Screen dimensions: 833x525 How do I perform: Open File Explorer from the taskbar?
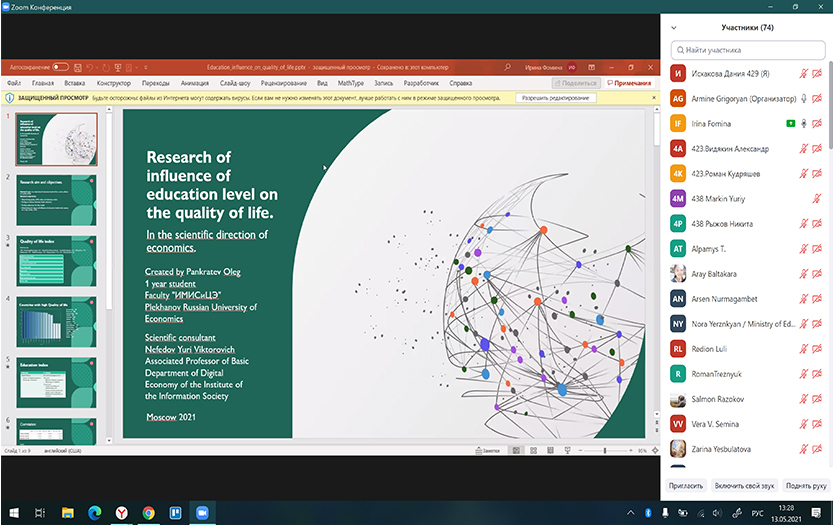click(x=67, y=512)
